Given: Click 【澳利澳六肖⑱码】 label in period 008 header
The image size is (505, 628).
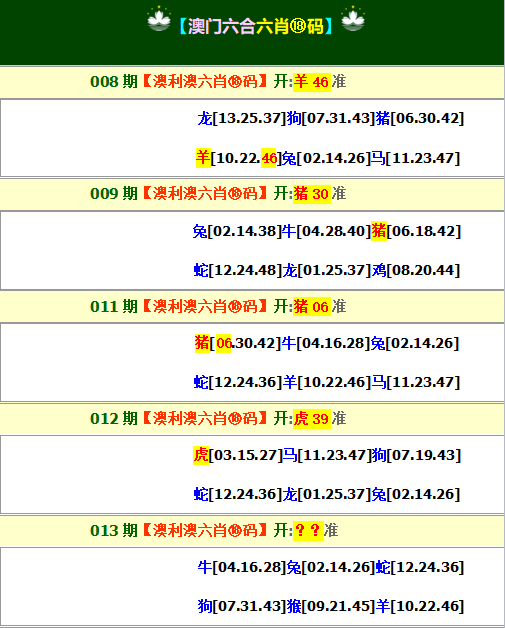Looking at the screenshot, I should [x=205, y=82].
